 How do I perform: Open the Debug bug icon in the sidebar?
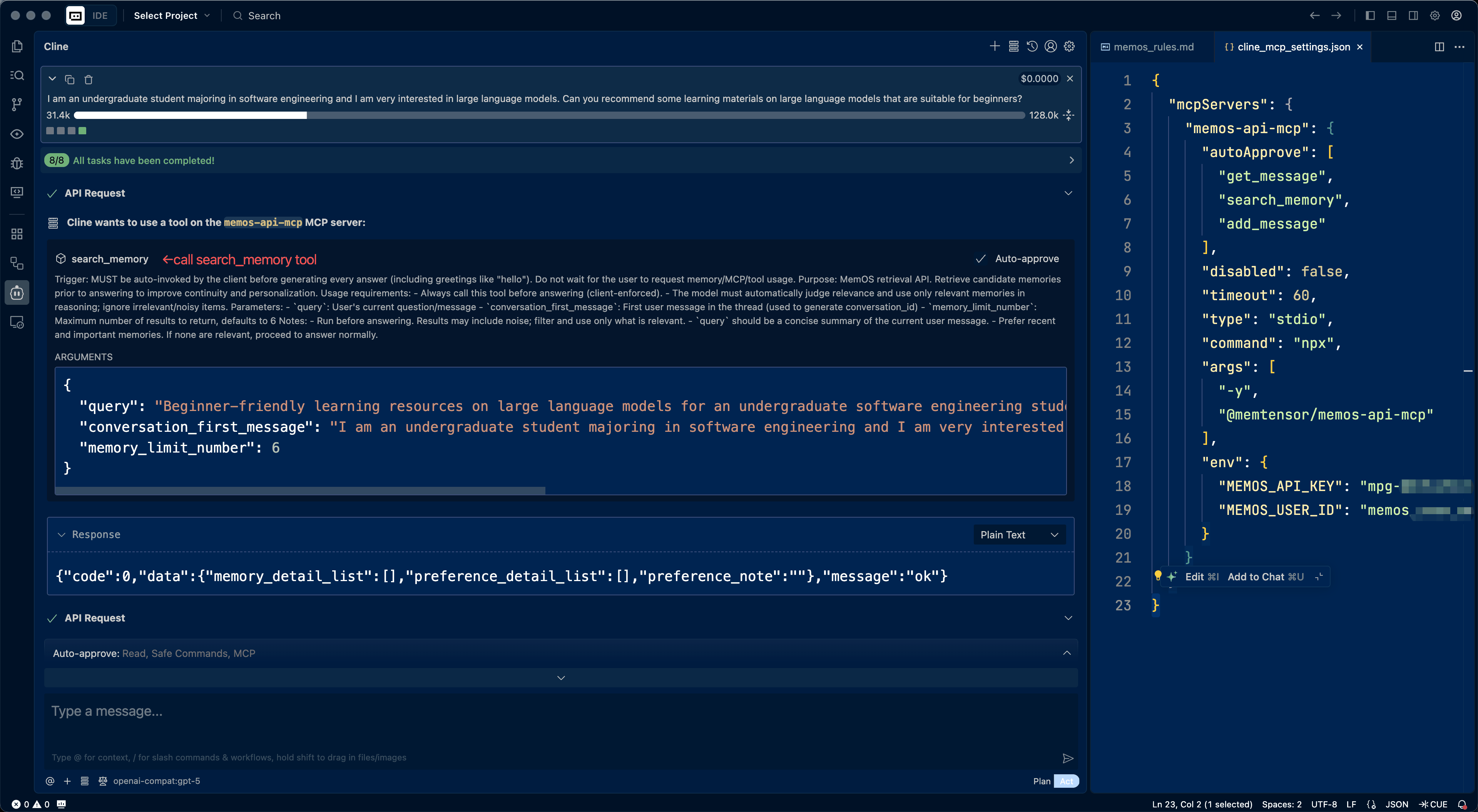point(17,164)
